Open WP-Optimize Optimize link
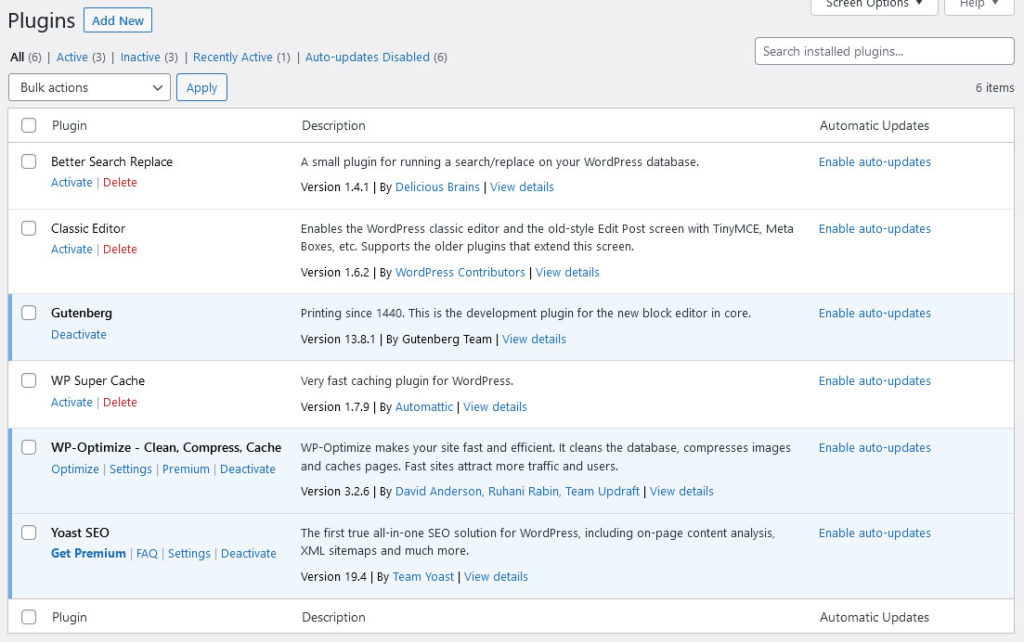 pyautogui.click(x=75, y=469)
